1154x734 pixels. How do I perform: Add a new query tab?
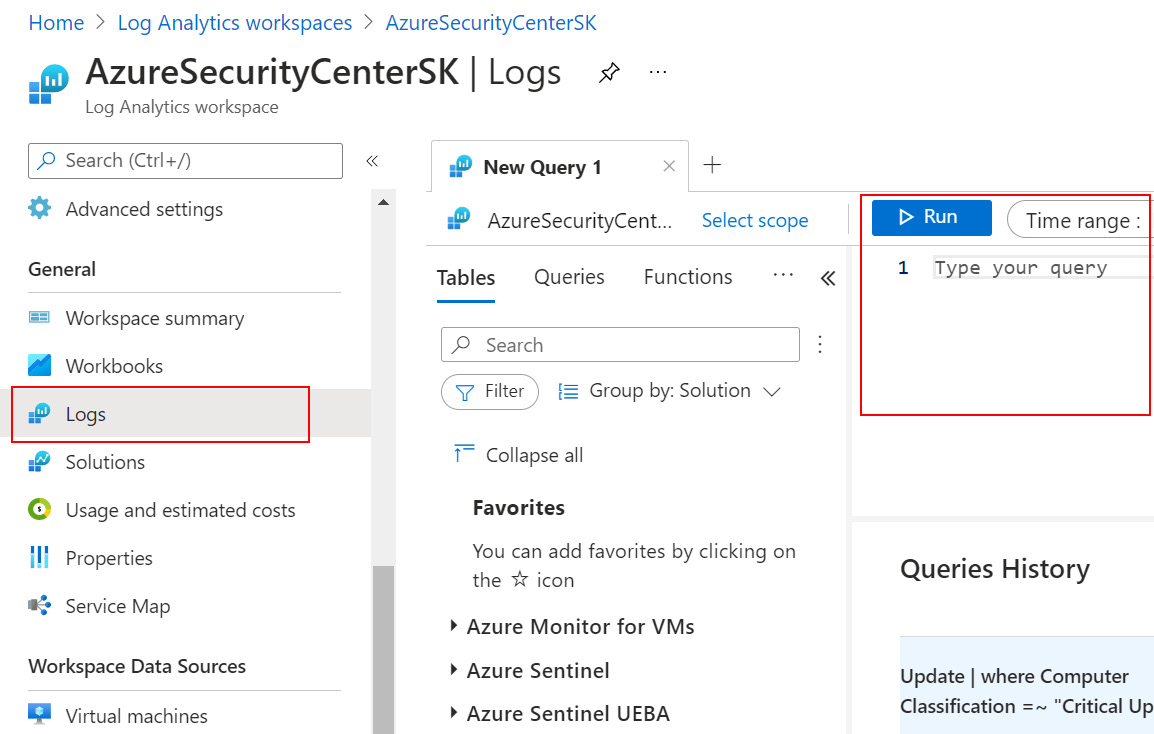pos(712,165)
